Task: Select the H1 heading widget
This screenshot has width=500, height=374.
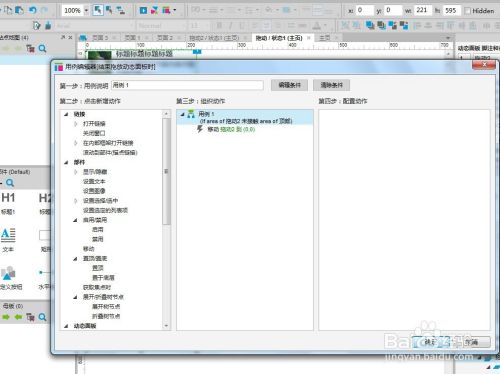Action: pyautogui.click(x=8, y=198)
